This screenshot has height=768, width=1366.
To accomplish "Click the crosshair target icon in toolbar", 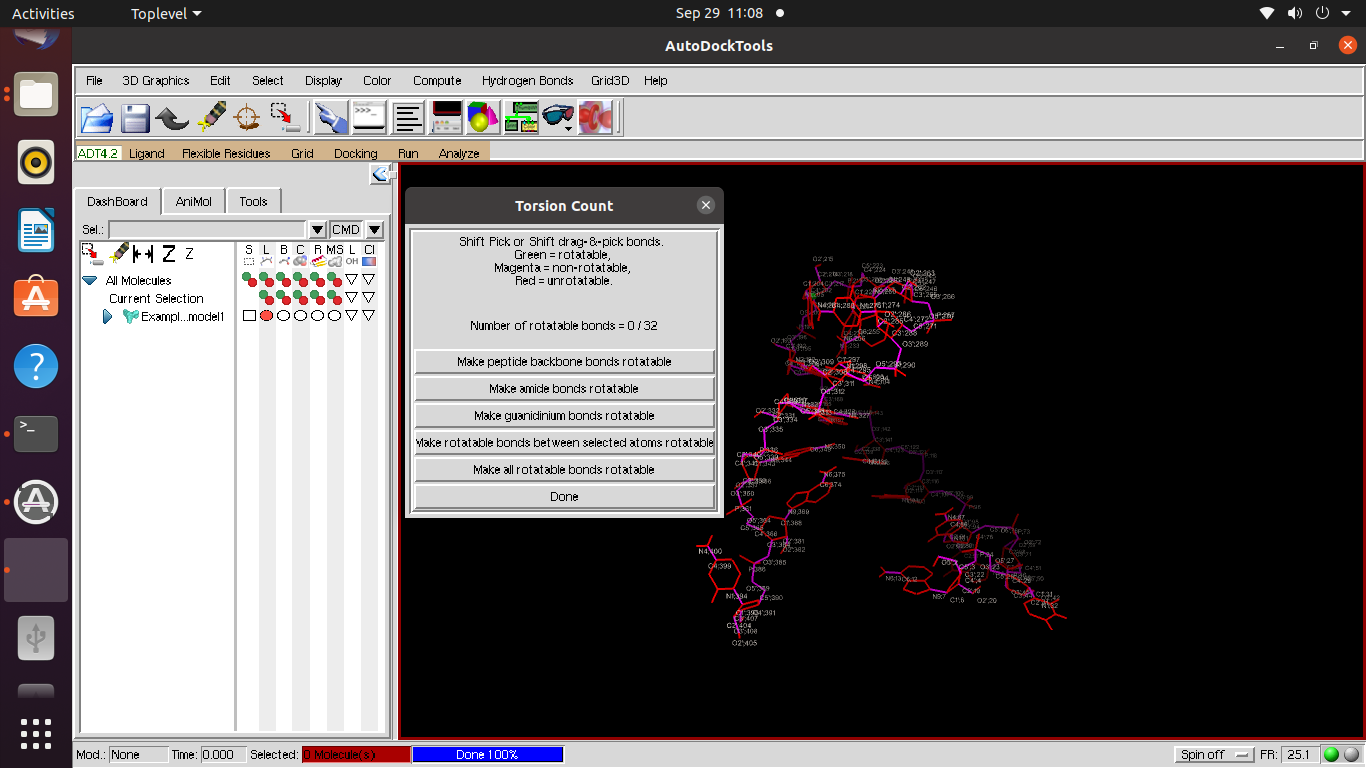I will click(246, 118).
